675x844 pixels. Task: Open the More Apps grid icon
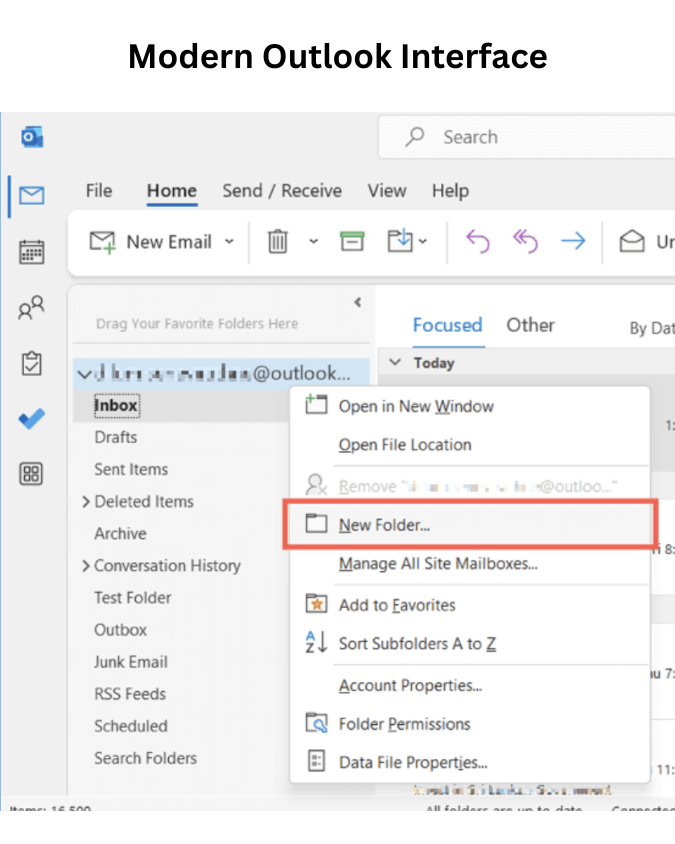click(x=31, y=474)
